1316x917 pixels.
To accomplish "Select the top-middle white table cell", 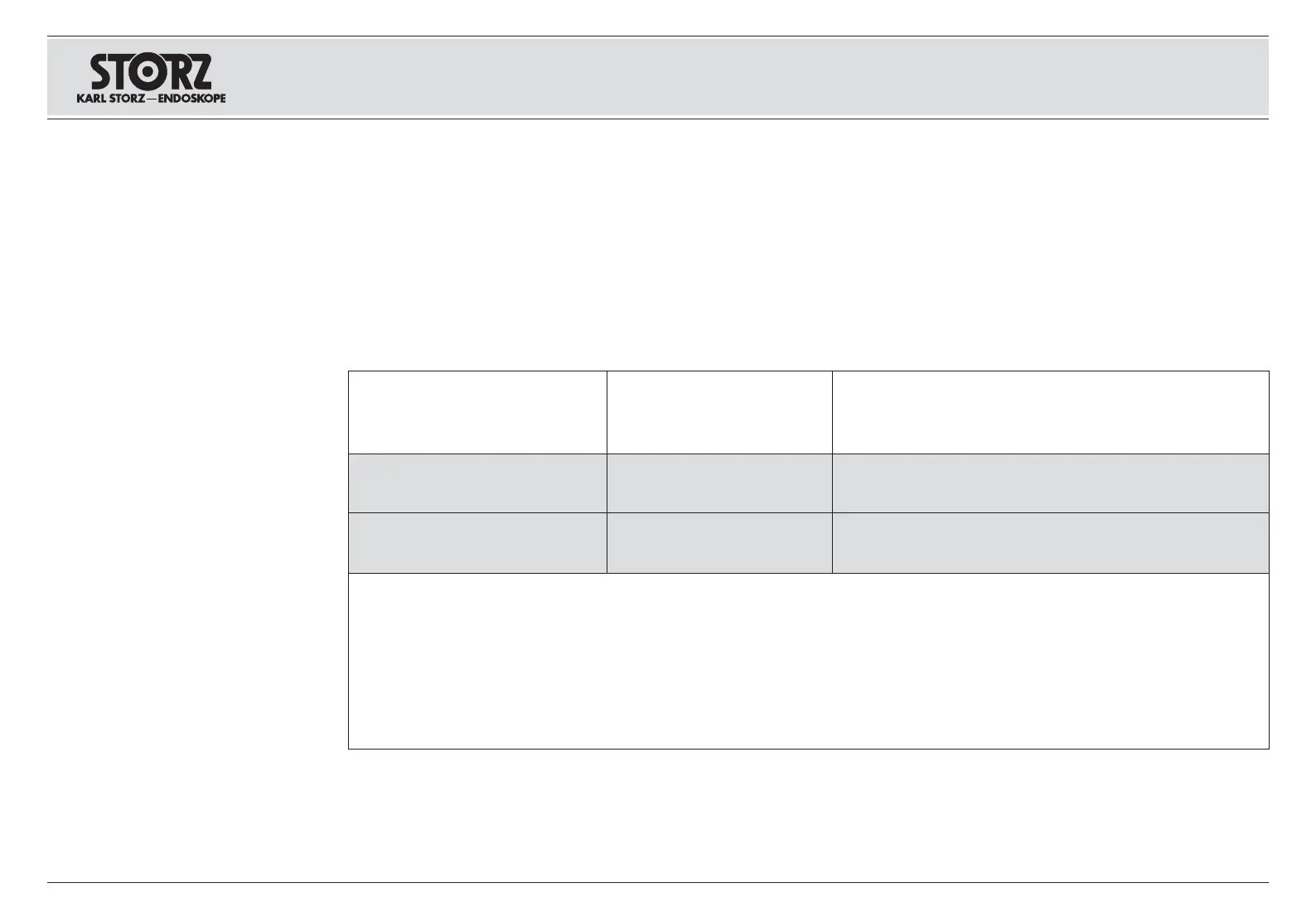I will tap(719, 412).
